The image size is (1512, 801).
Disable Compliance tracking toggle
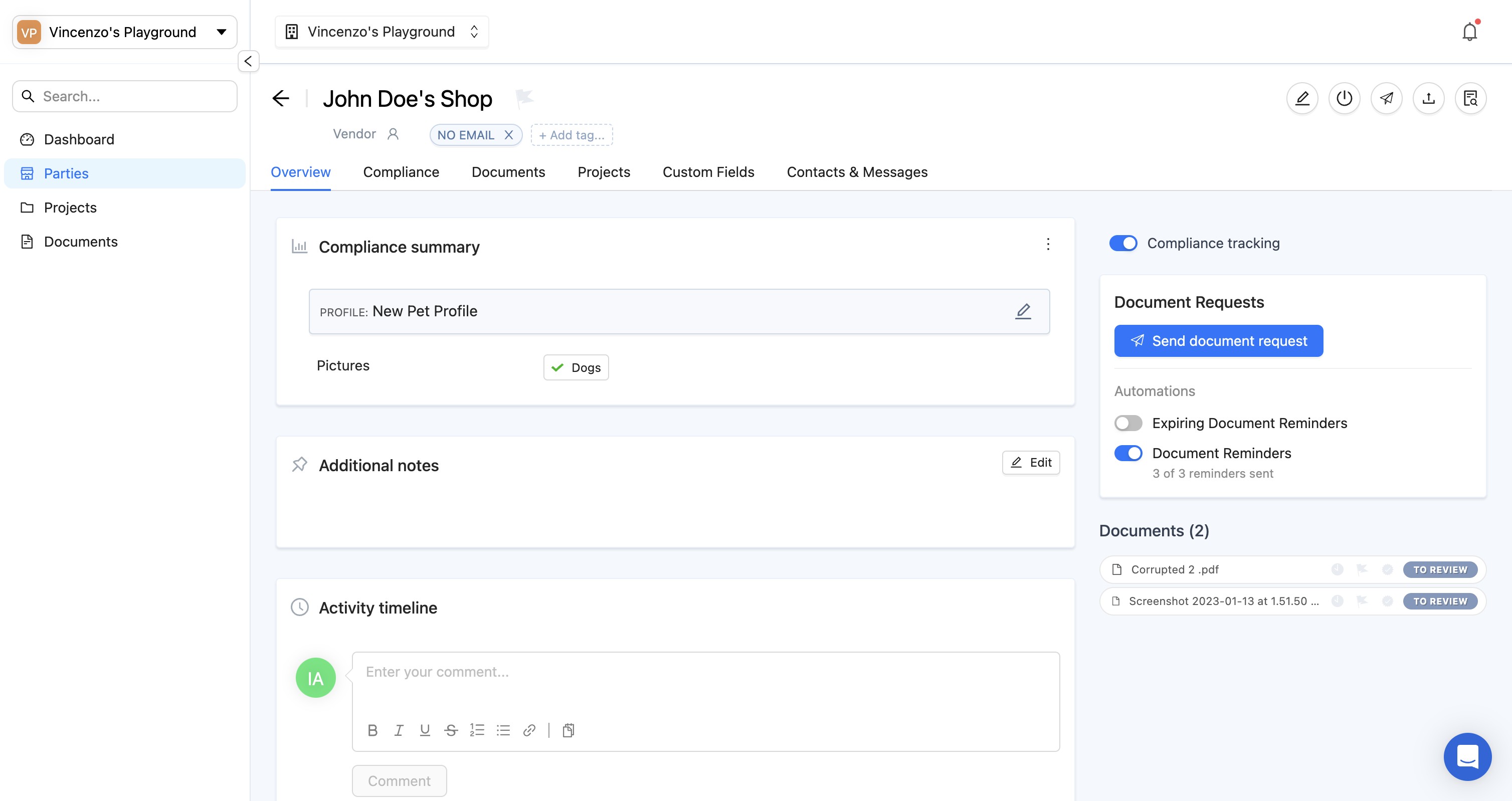[1123, 243]
